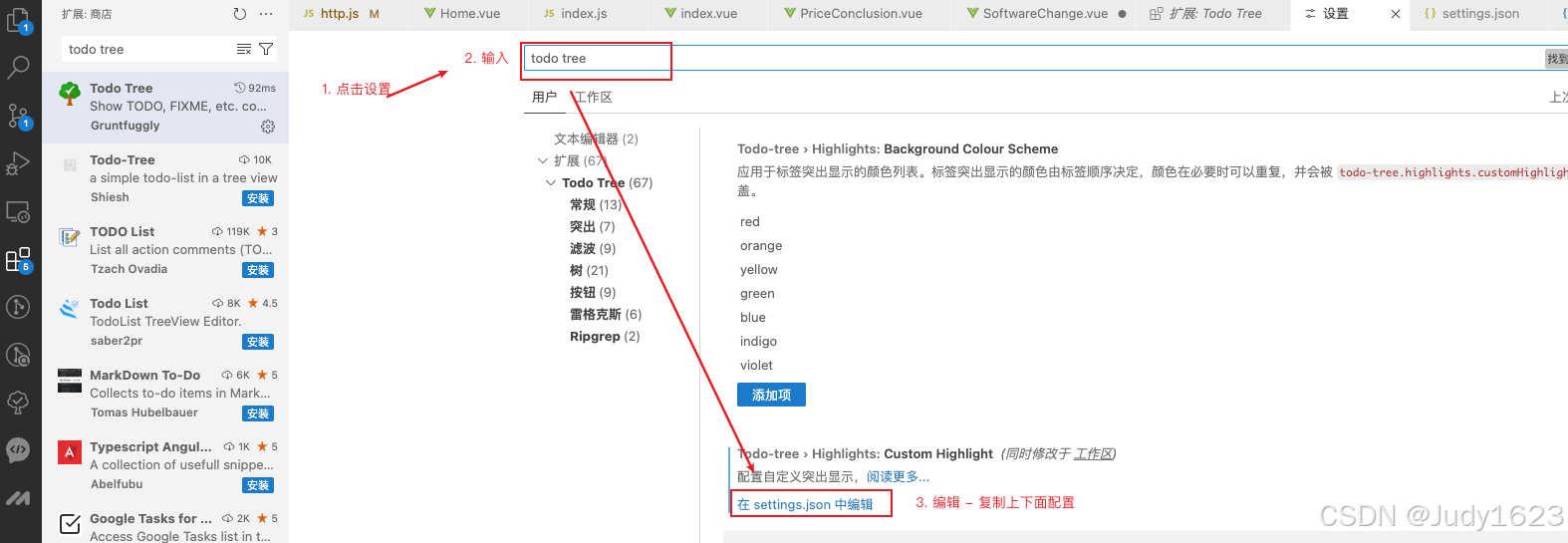Select the 'red' colour list item
Viewport: 1568px width, 543px height.
coord(750,222)
